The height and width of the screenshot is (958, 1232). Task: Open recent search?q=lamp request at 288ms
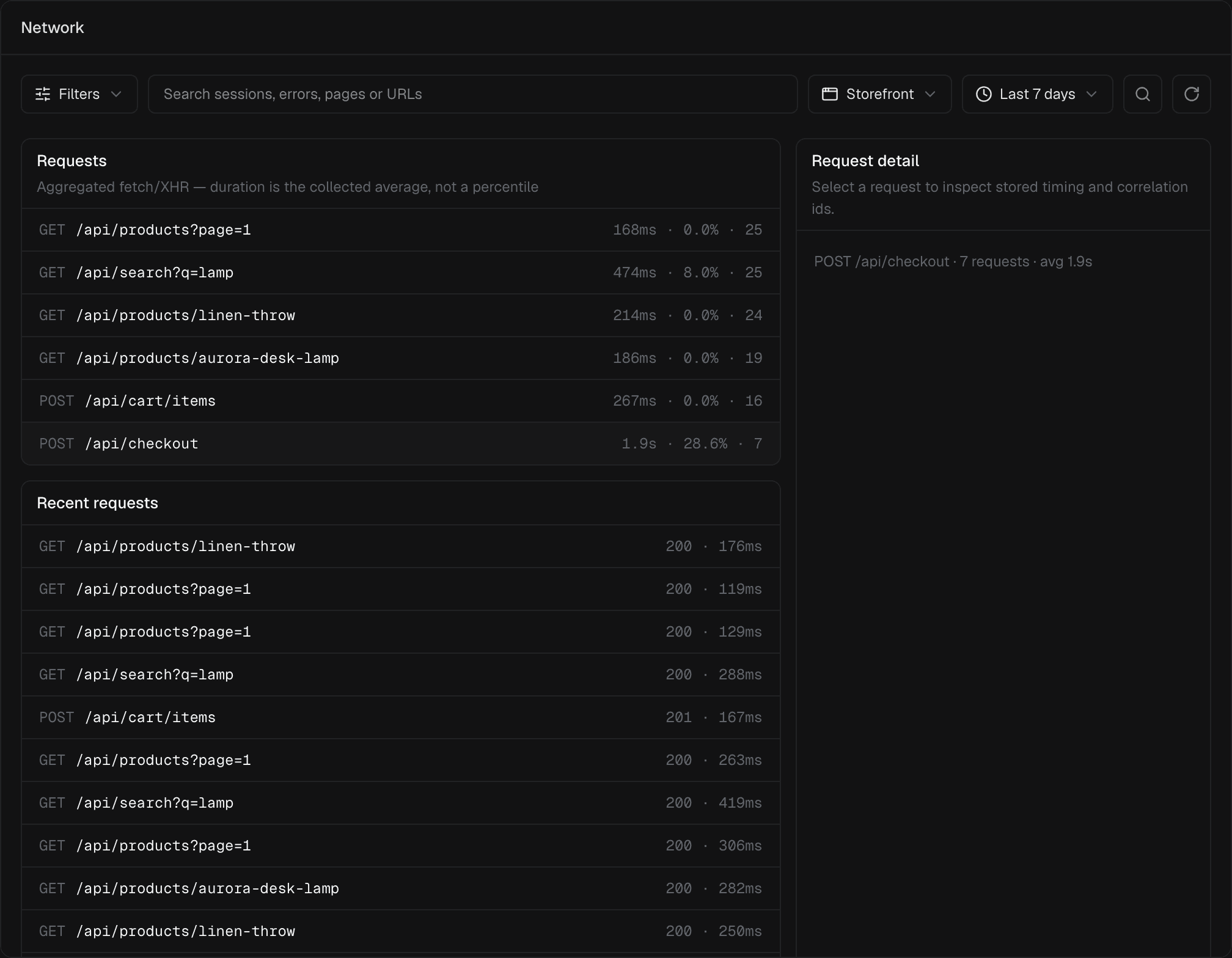(x=401, y=675)
